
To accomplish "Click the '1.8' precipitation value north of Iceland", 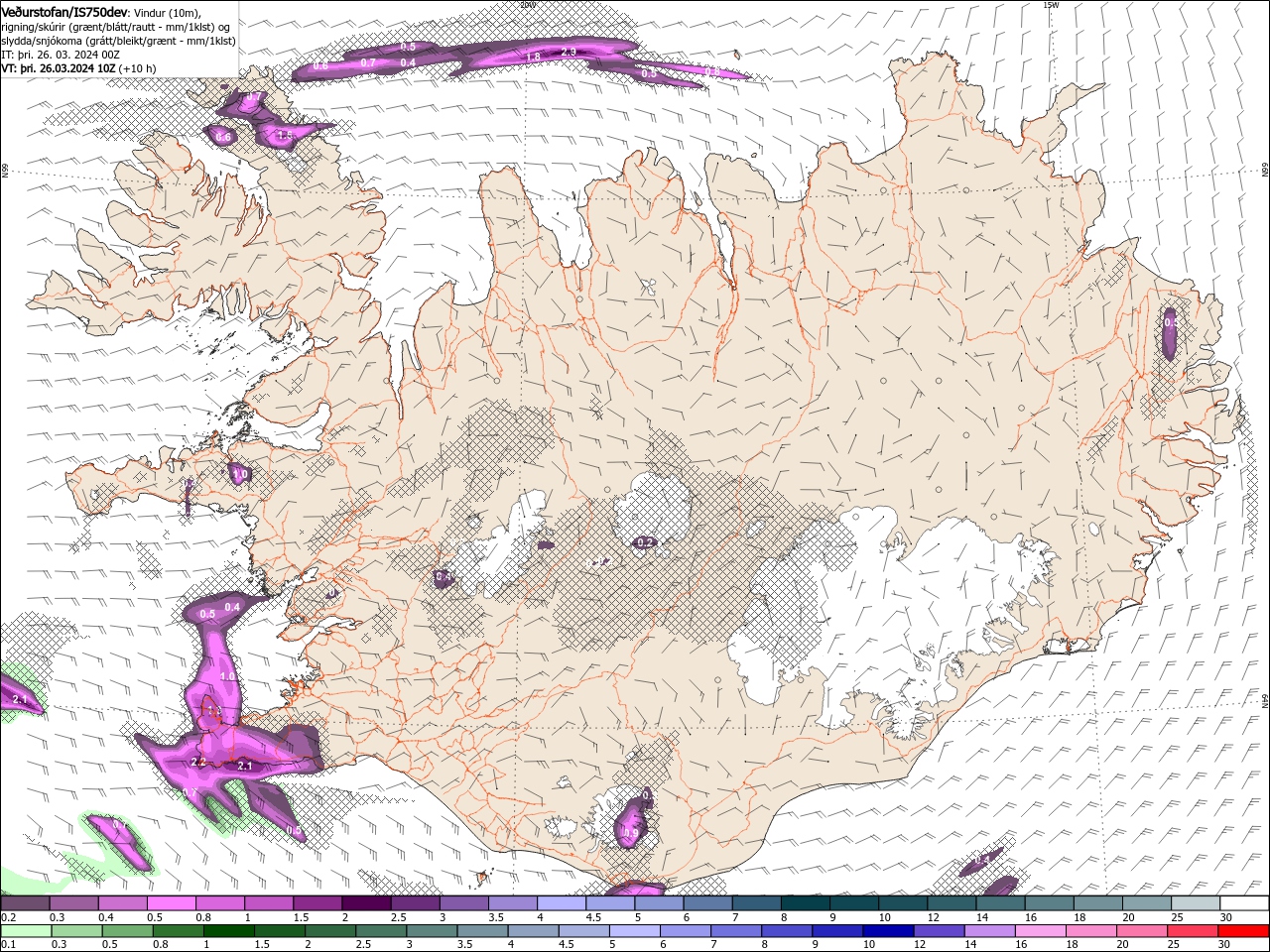I will pyautogui.click(x=533, y=58).
